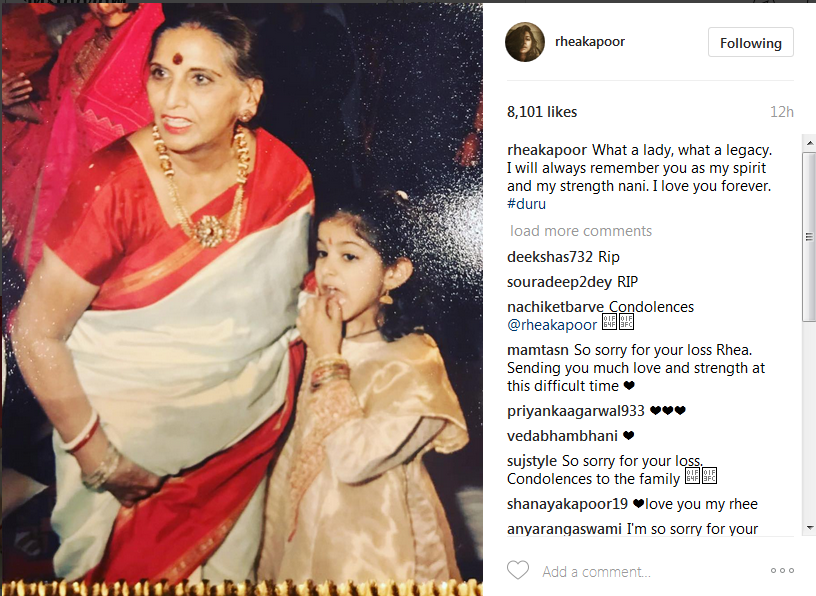Visit shanayakapoor19's profile
This screenshot has width=816, height=596.
(567, 504)
